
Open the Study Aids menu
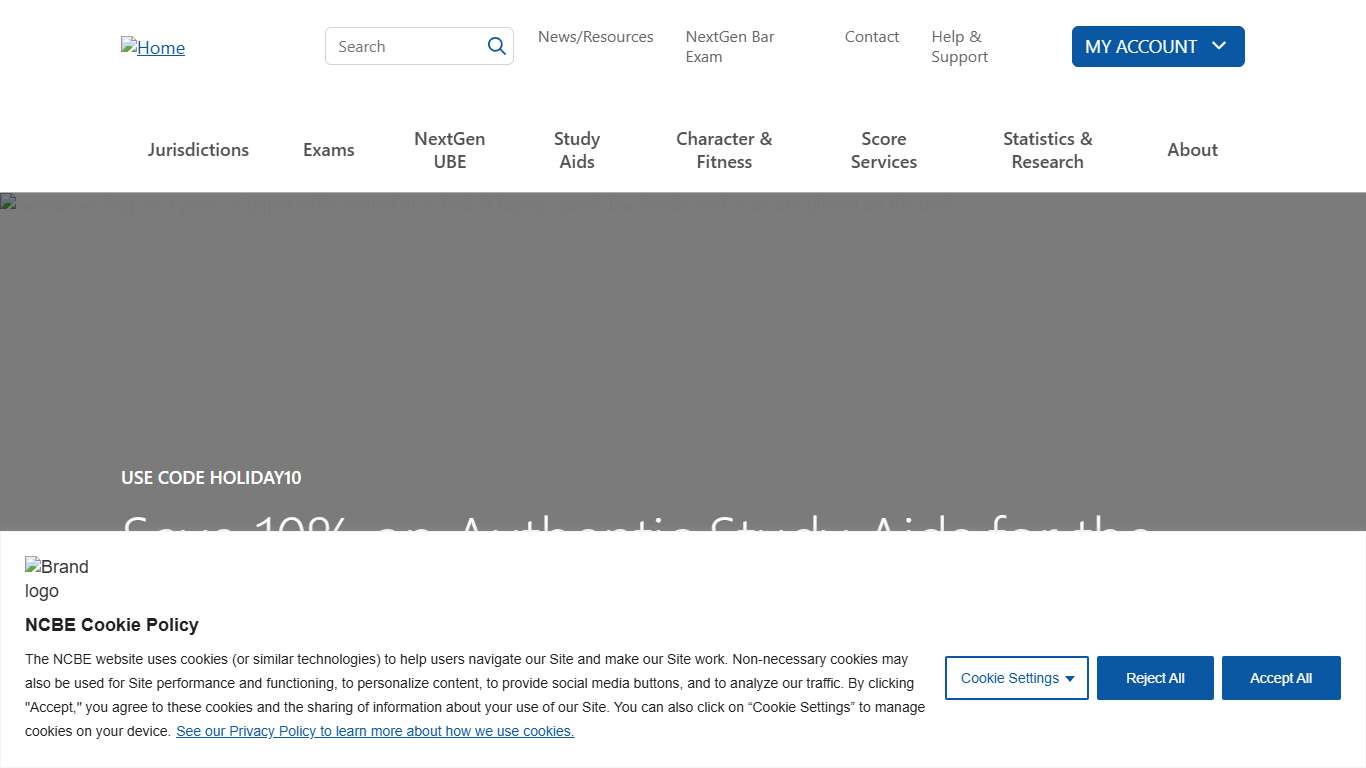[577, 150]
